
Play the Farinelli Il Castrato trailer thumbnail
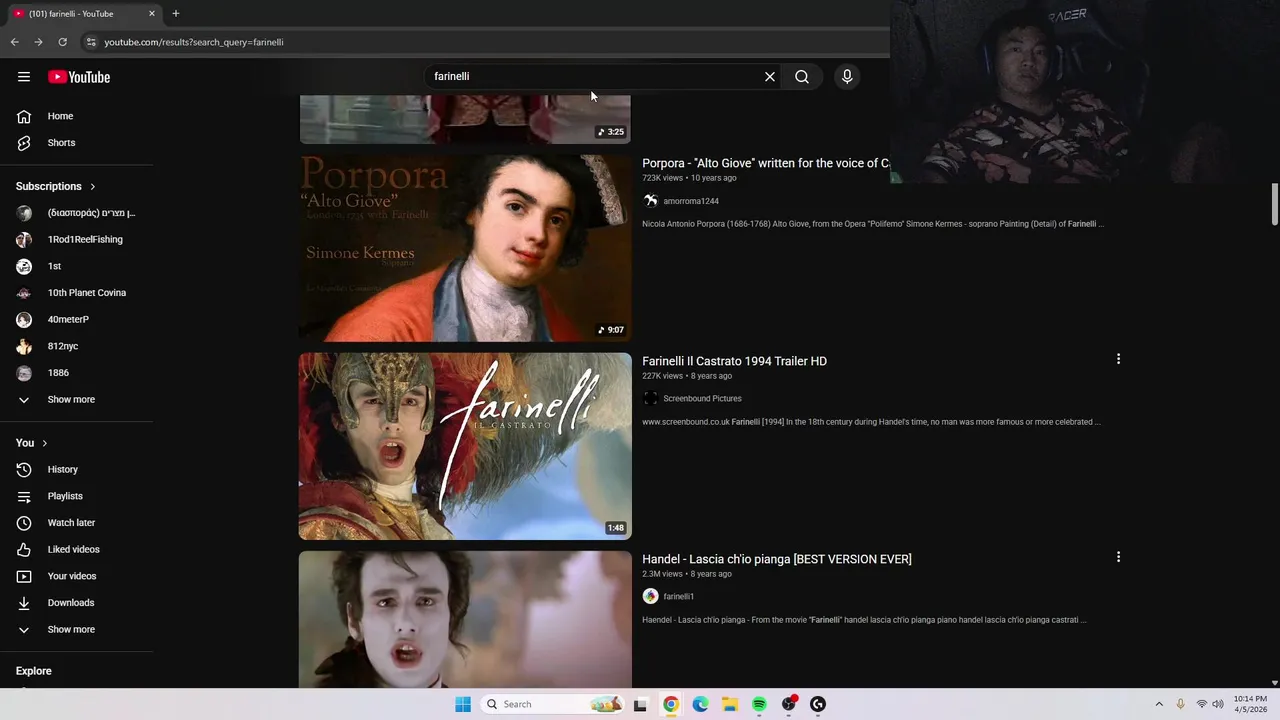[x=465, y=446]
